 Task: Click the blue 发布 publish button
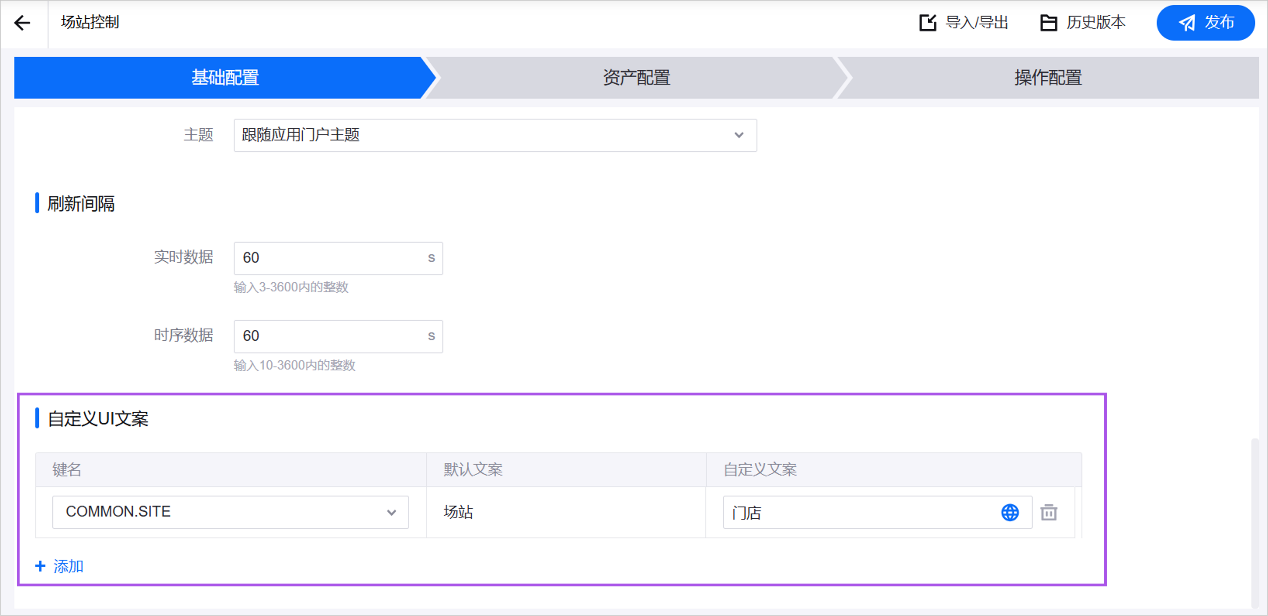pyautogui.click(x=1205, y=23)
